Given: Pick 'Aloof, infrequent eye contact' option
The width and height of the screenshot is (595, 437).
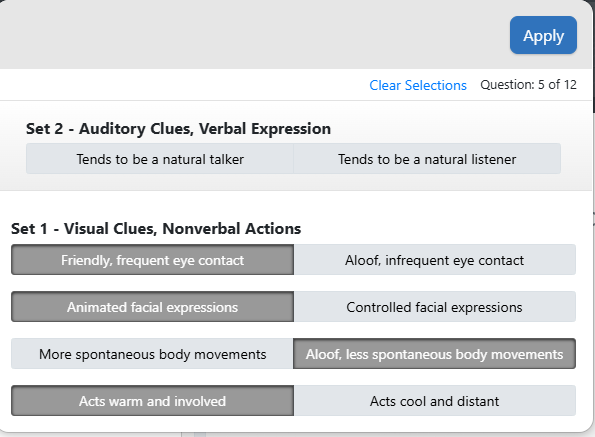Looking at the screenshot, I should [434, 260].
